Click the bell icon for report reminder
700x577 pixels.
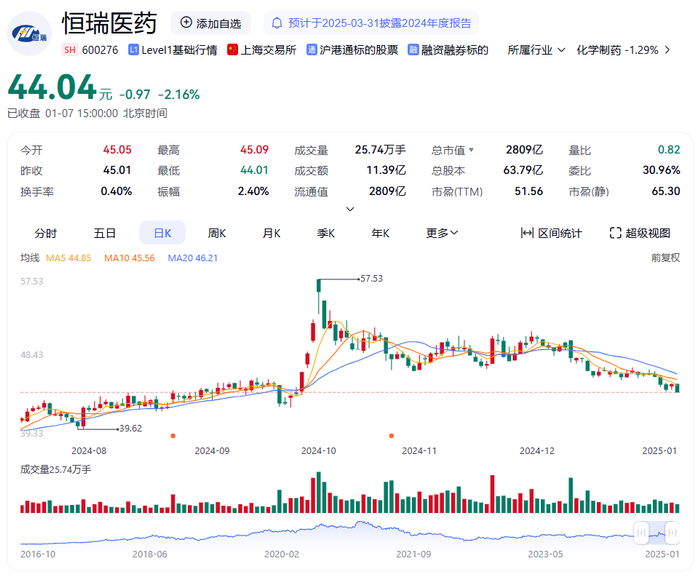[x=277, y=23]
